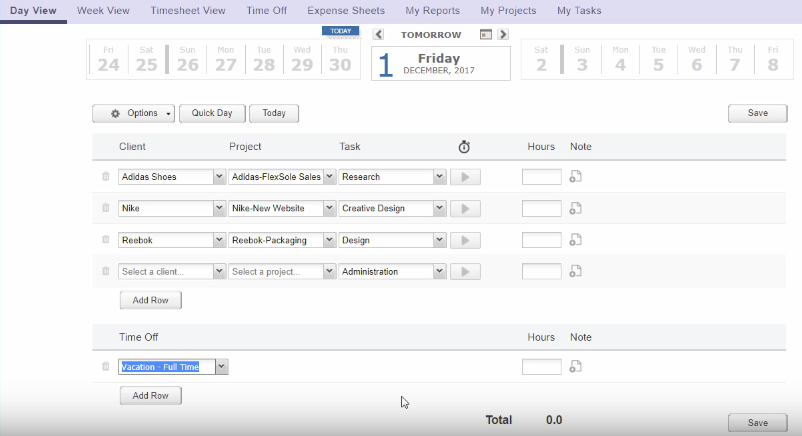Switch to the Week View tab

(103, 11)
